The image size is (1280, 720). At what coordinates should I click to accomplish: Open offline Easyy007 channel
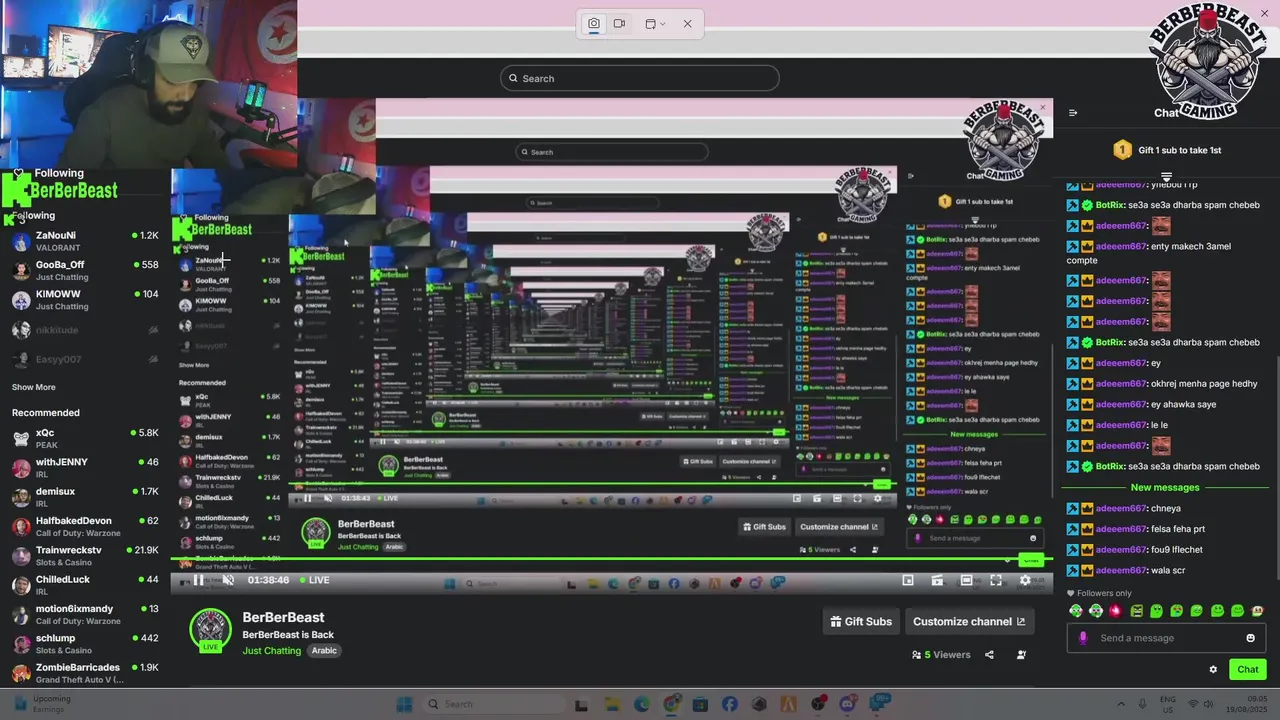point(84,359)
